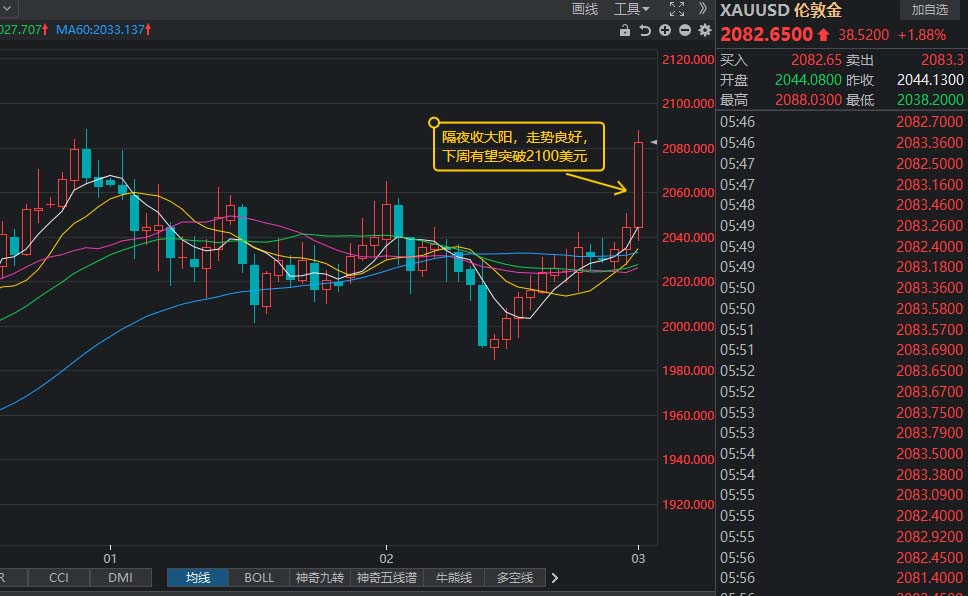Click the 昨收 value 2044.1300

[930, 80]
